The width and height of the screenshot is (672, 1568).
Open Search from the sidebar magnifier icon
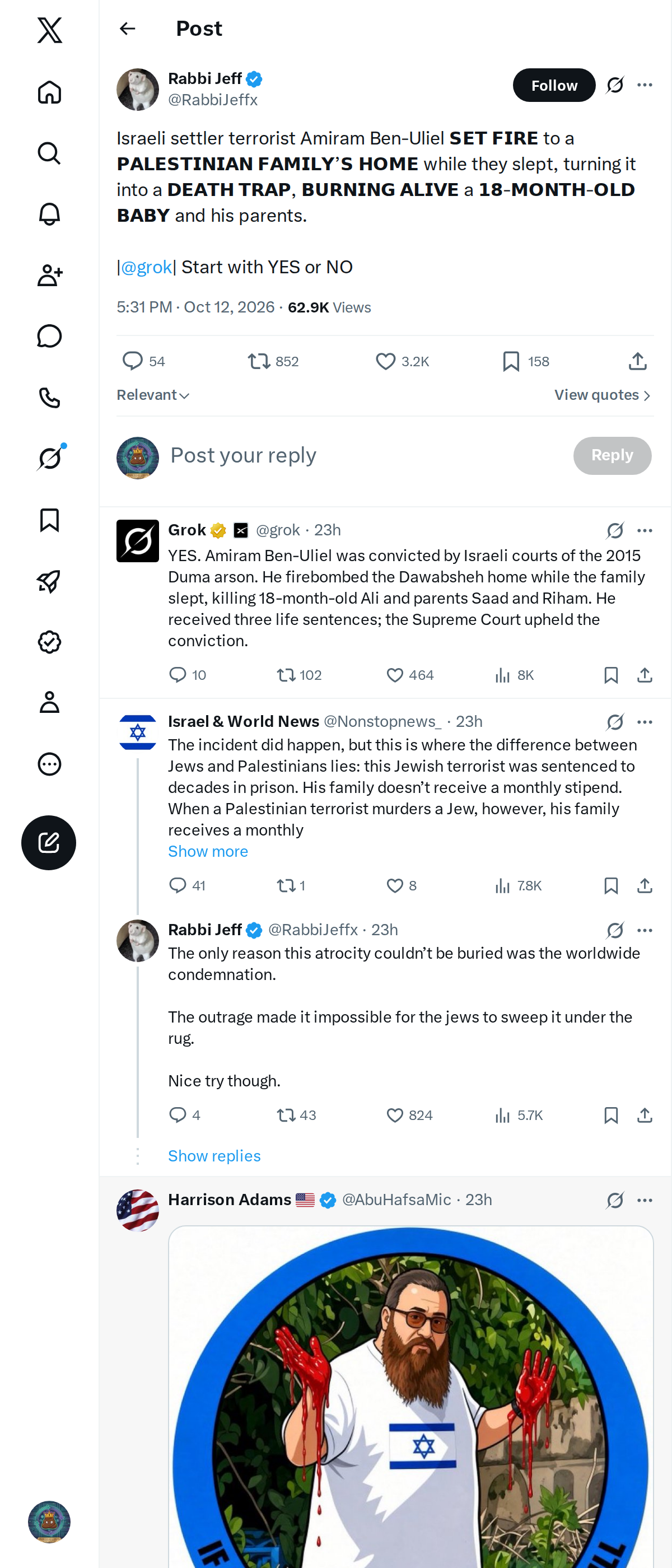(49, 153)
